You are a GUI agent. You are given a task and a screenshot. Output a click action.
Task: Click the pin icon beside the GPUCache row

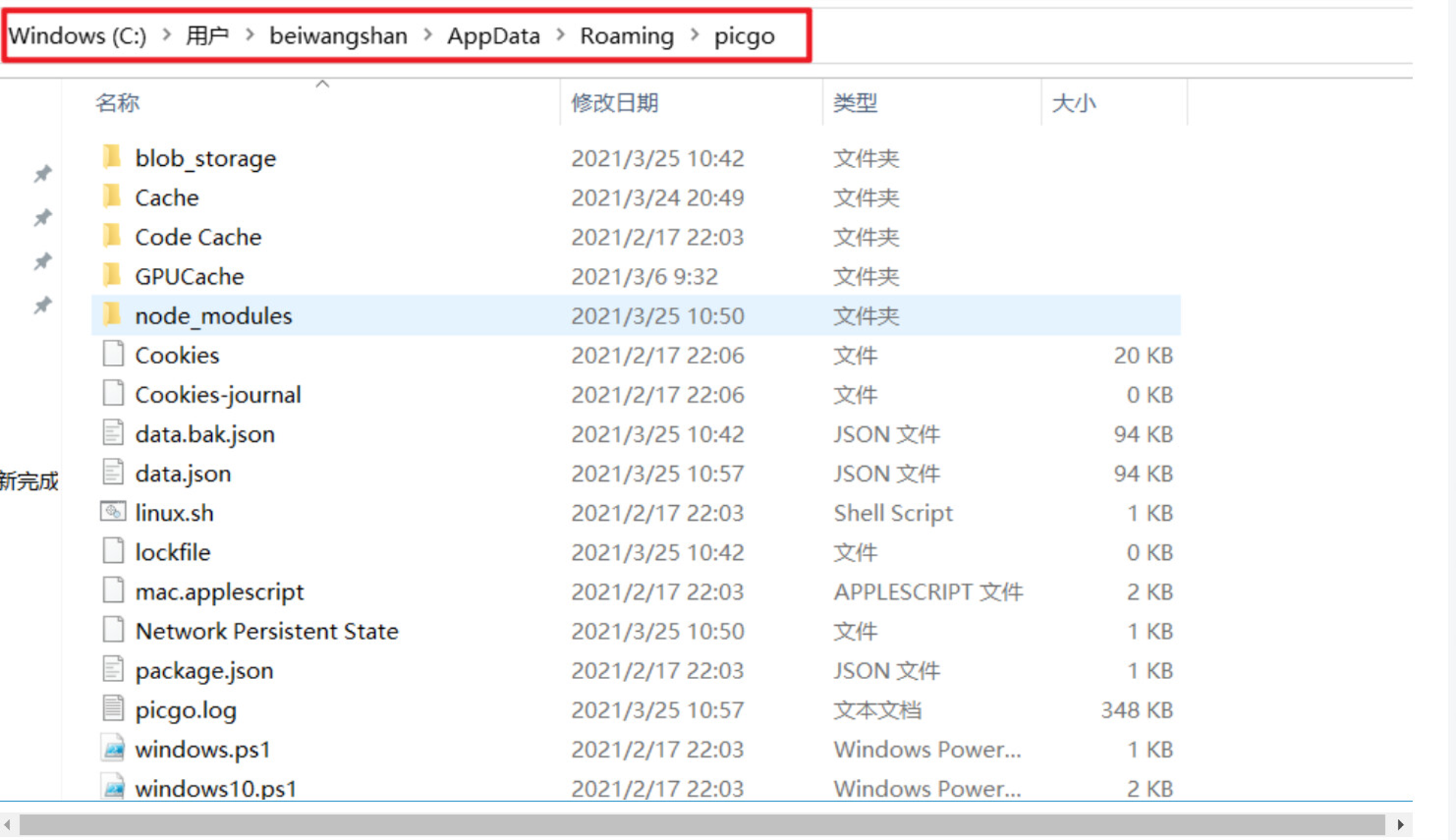(43, 304)
